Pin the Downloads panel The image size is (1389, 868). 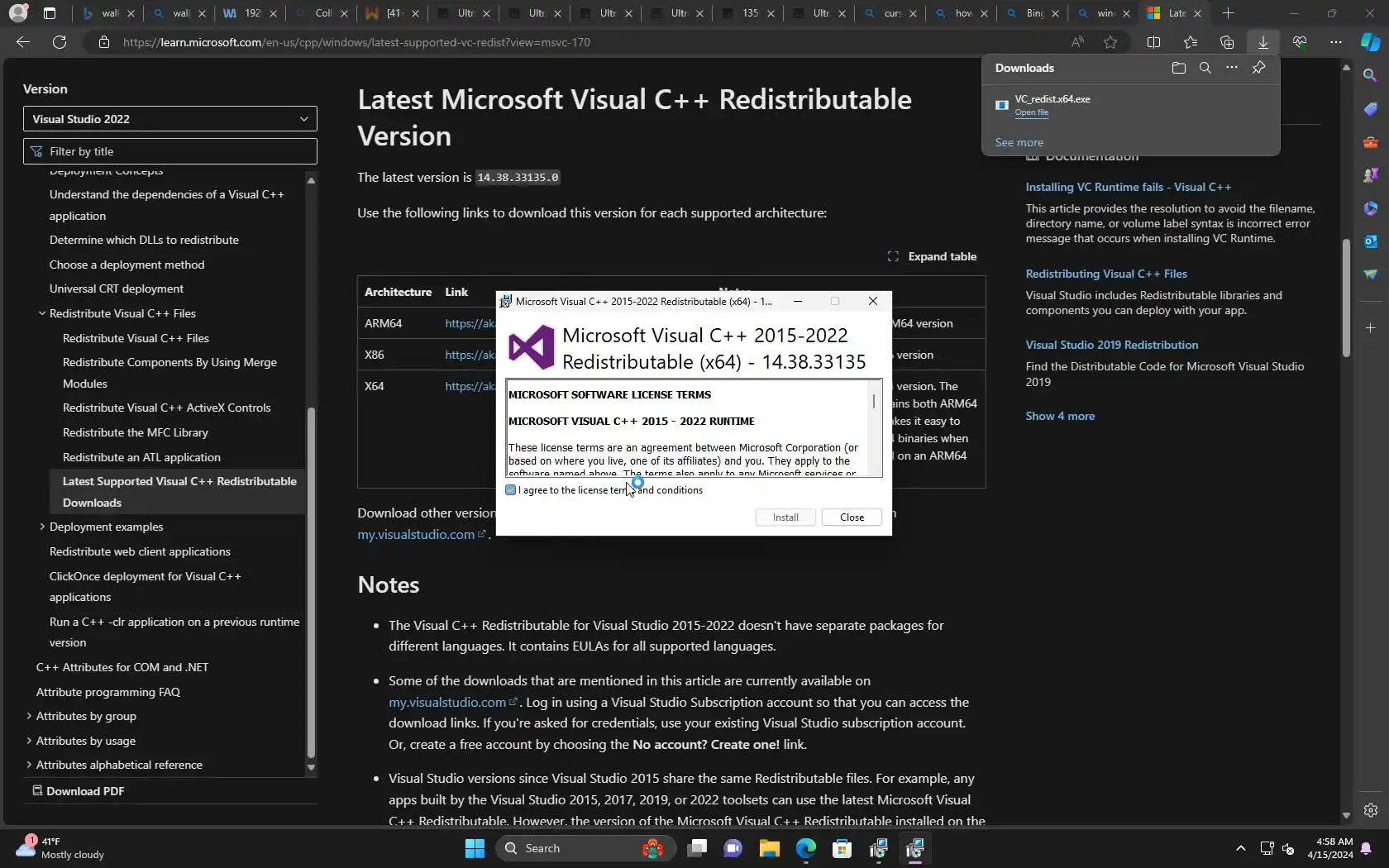coord(1258,68)
